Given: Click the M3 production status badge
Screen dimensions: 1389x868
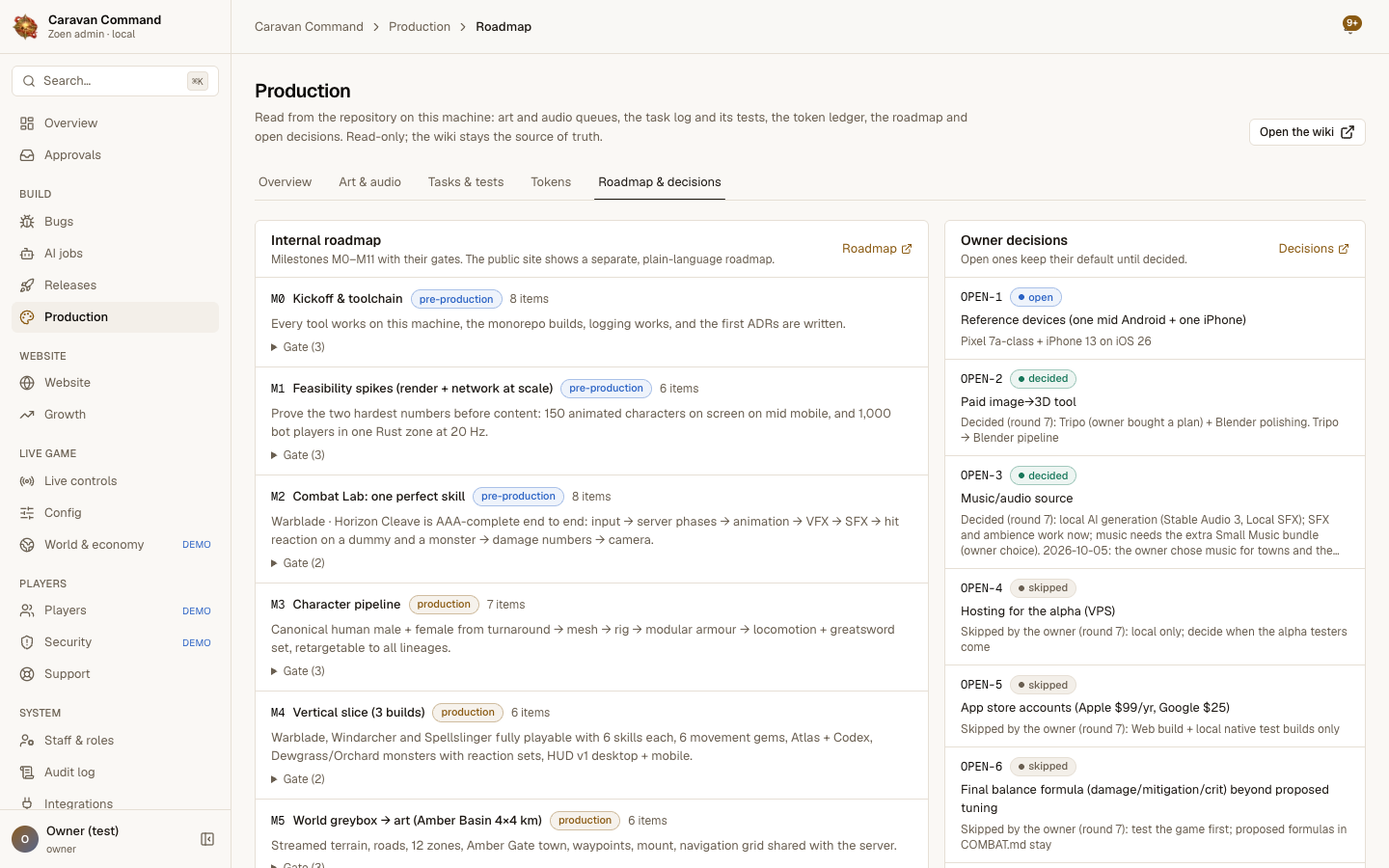Looking at the screenshot, I should point(444,605).
